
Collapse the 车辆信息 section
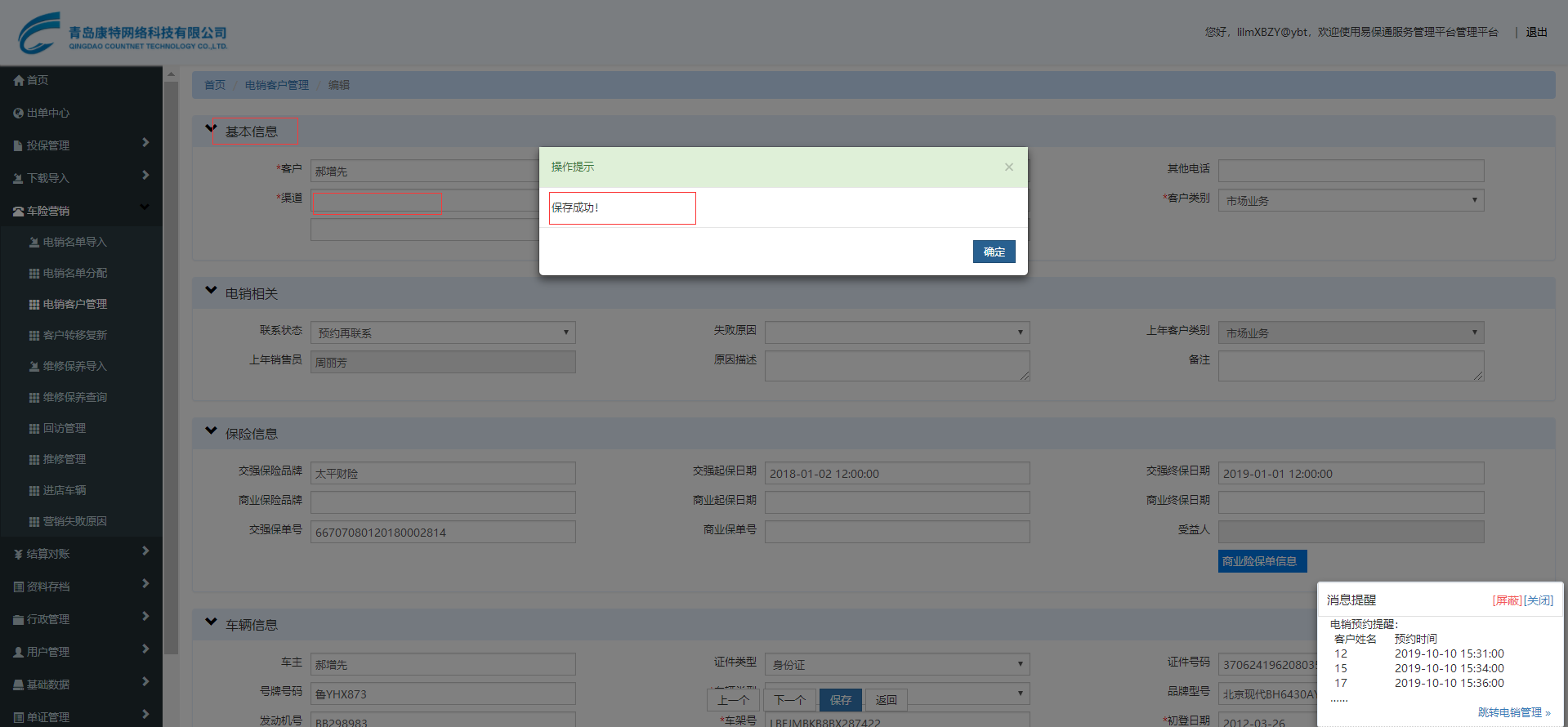(x=211, y=622)
